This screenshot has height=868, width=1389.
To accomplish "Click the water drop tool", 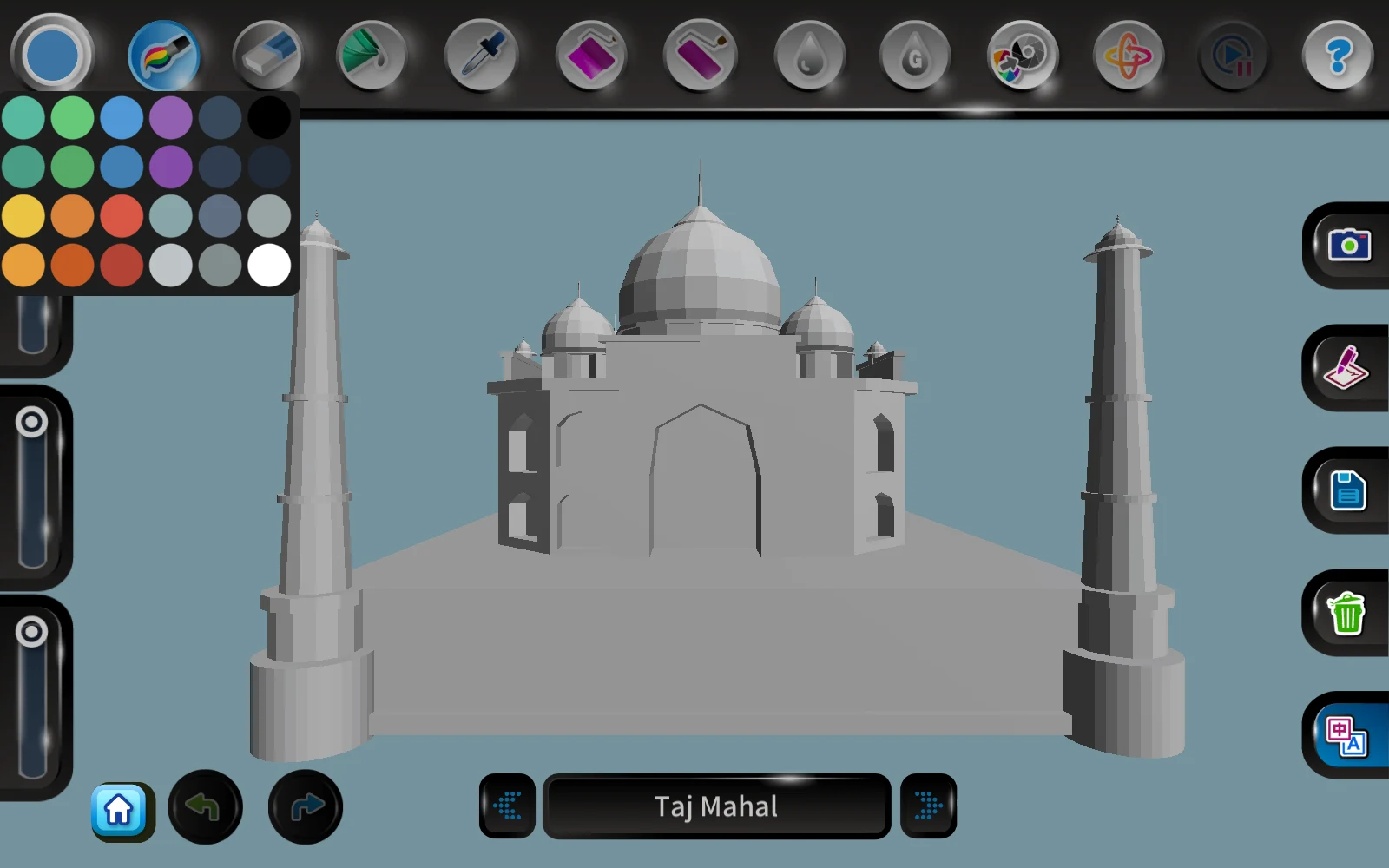I will point(809,56).
